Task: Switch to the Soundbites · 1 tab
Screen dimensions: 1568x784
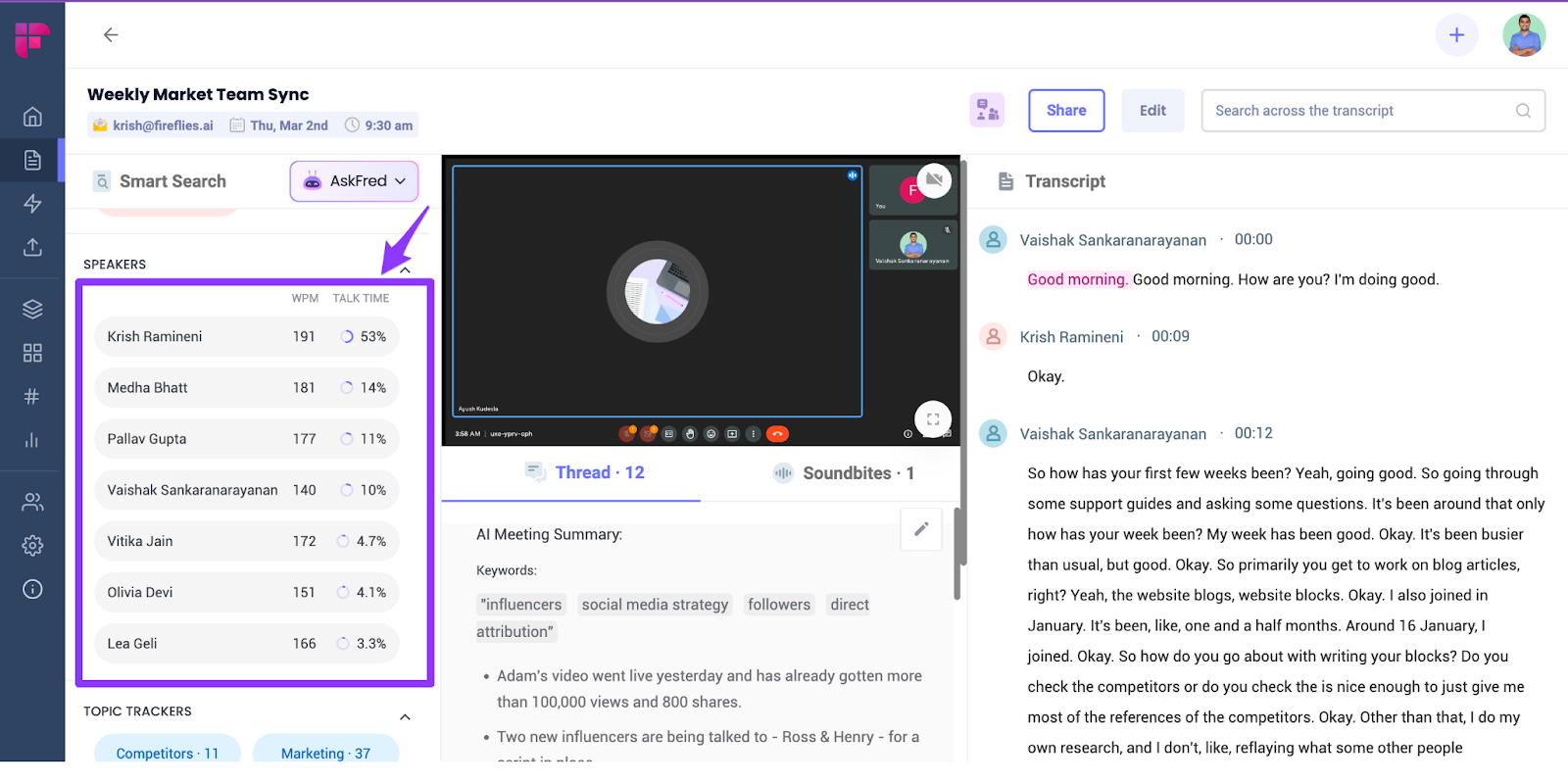Action: click(x=844, y=473)
